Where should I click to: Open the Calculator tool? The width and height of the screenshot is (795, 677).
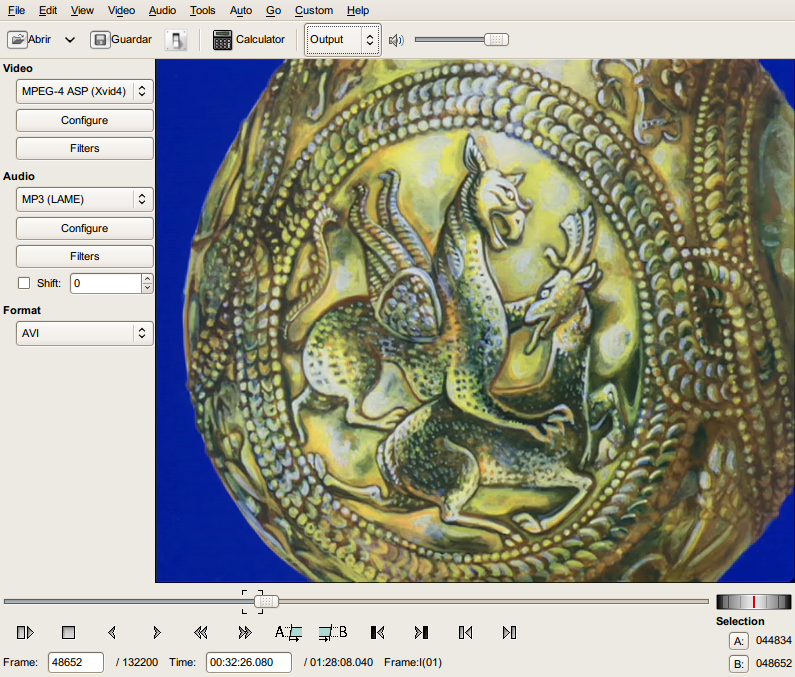tap(249, 40)
